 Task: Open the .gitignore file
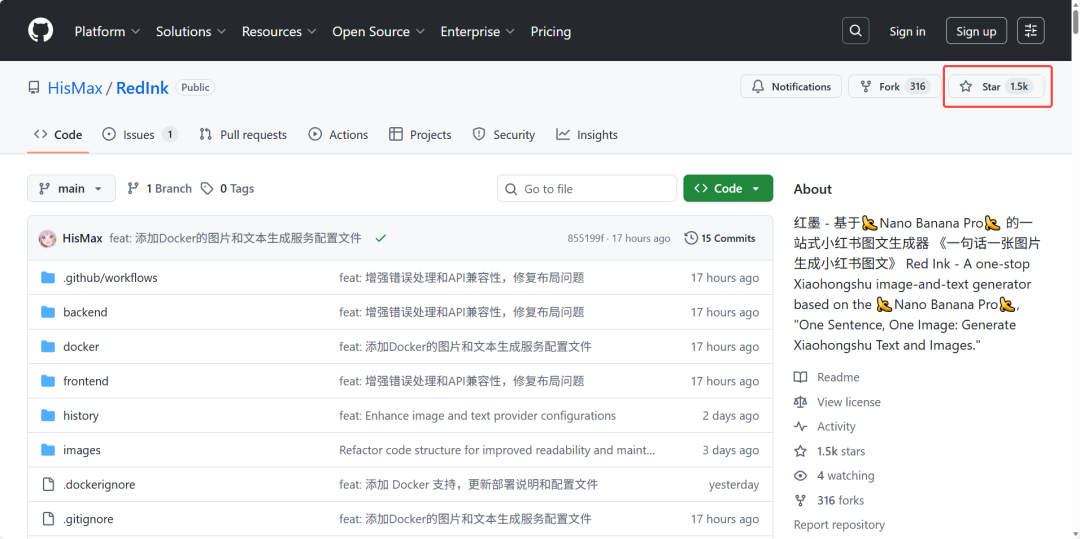(x=88, y=519)
